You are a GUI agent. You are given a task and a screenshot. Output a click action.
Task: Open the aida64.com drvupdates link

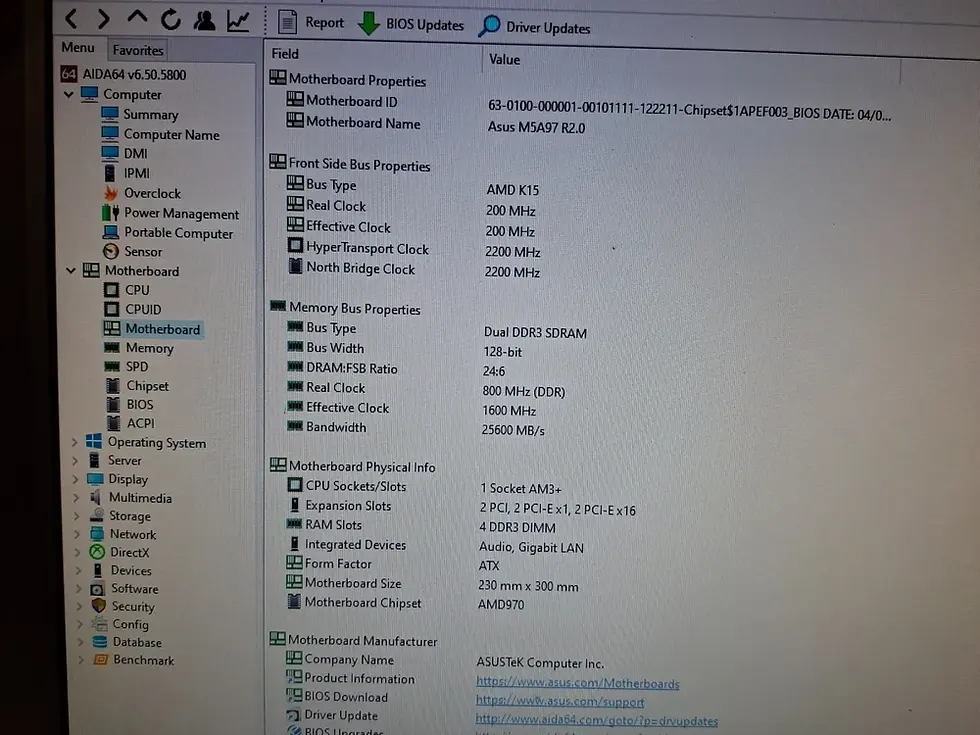(596, 721)
